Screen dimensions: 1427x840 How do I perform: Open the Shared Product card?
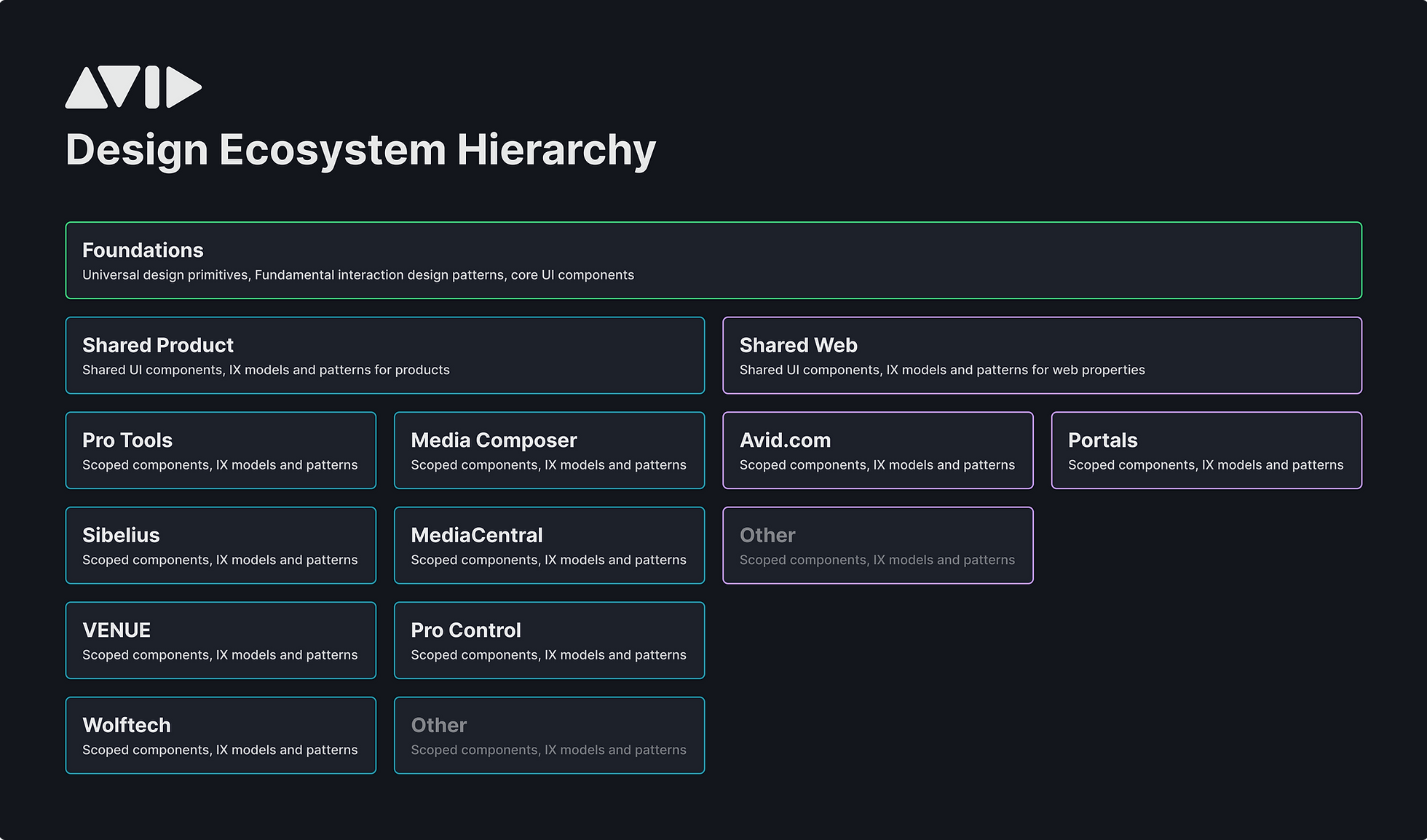[x=385, y=355]
